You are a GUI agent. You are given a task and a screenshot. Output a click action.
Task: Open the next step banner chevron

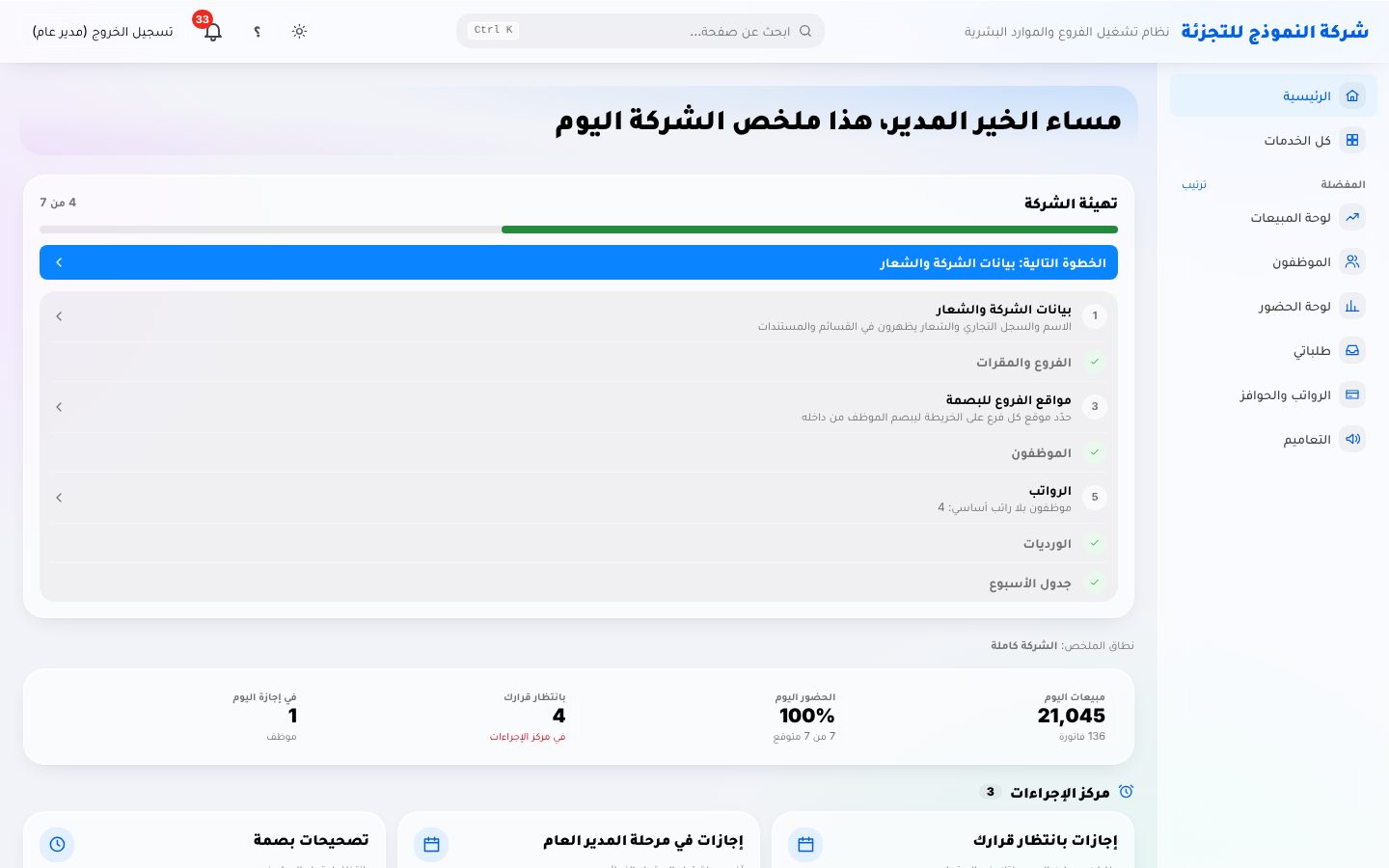click(x=59, y=262)
